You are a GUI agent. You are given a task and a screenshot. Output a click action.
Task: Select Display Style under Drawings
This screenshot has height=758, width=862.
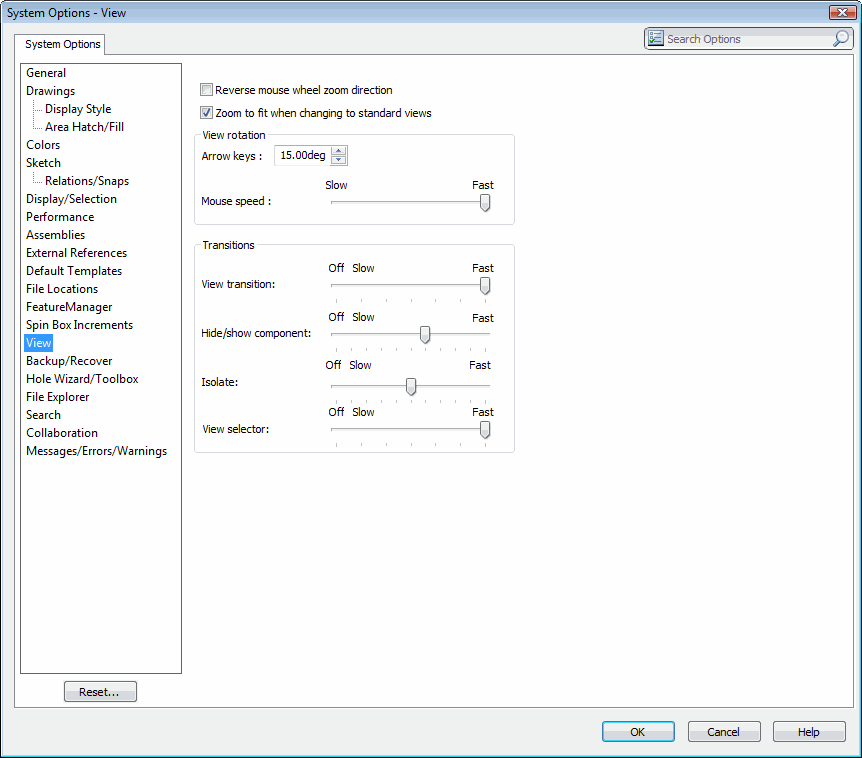pos(78,109)
